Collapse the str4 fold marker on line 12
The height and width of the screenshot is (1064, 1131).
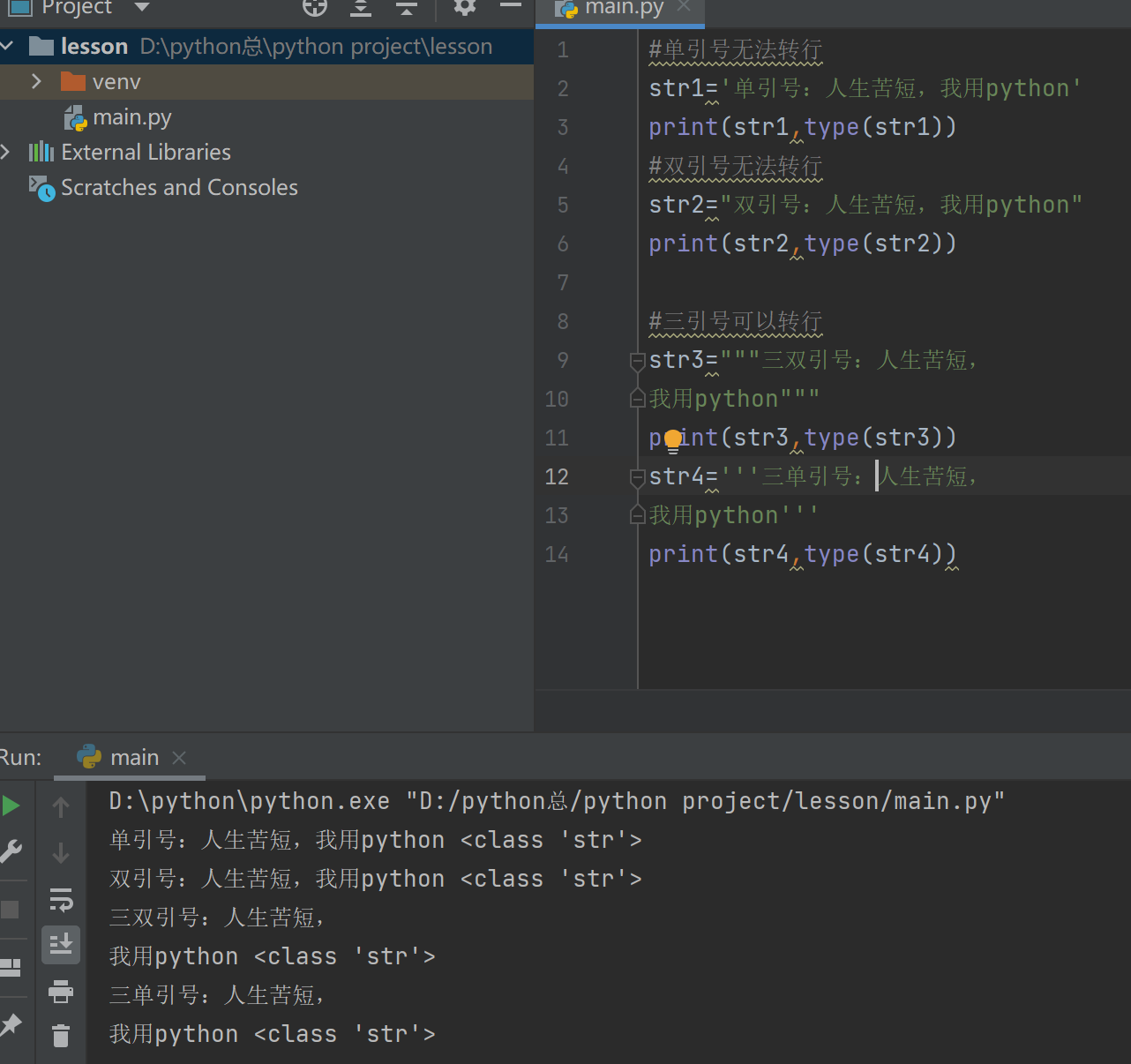coord(637,477)
